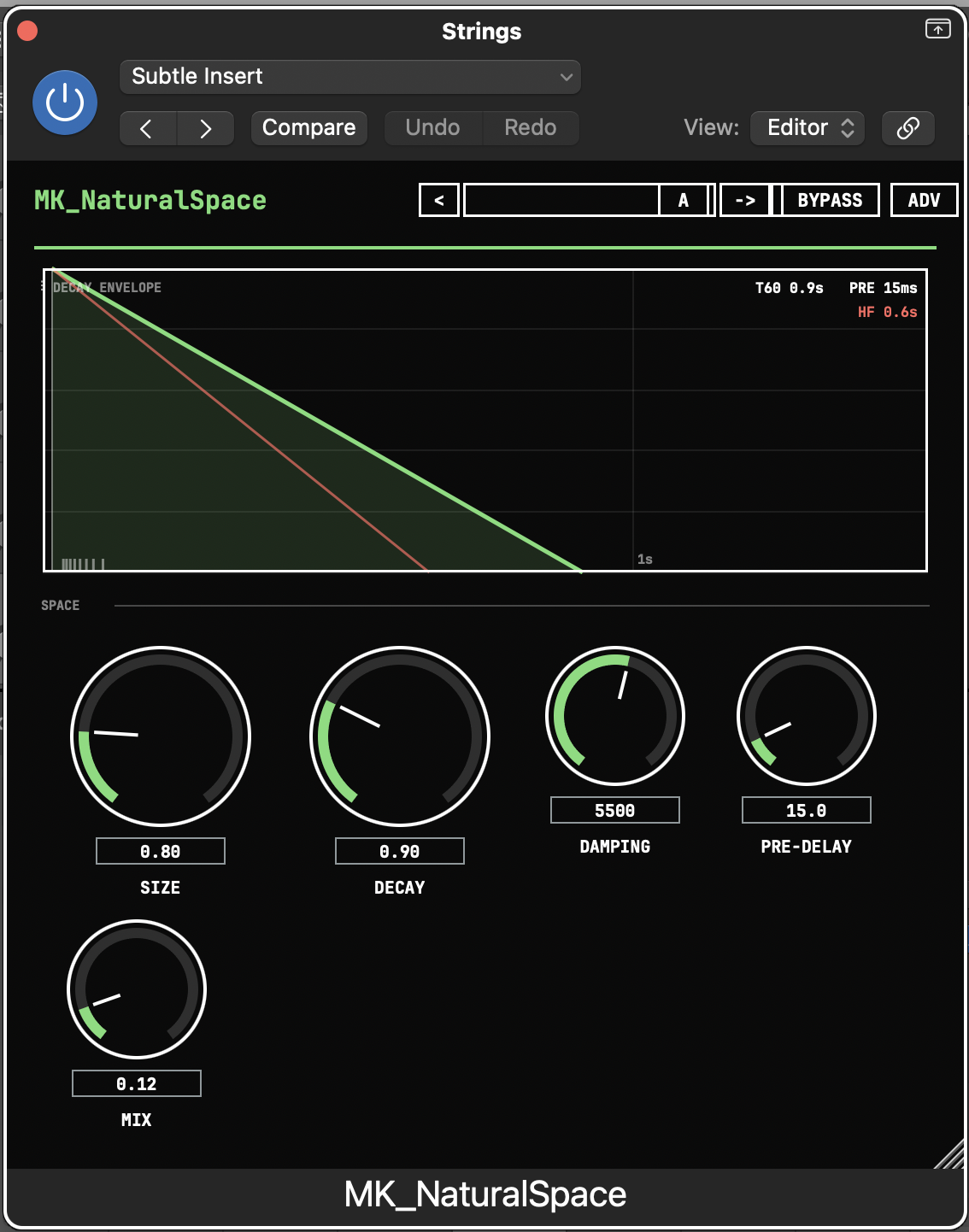The width and height of the screenshot is (969, 1232).
Task: Click the Compare button
Action: [308, 128]
